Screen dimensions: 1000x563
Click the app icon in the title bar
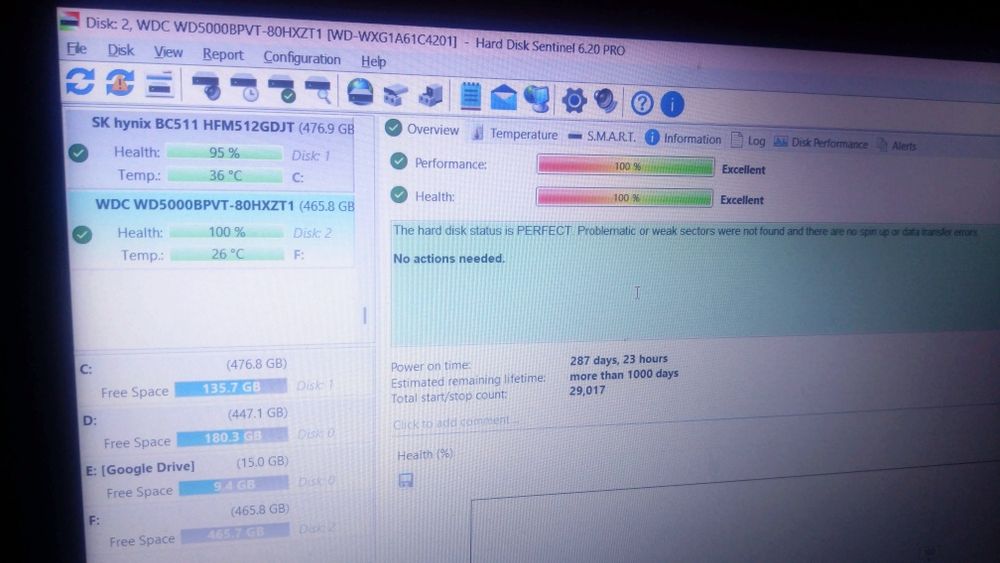[x=70, y=20]
